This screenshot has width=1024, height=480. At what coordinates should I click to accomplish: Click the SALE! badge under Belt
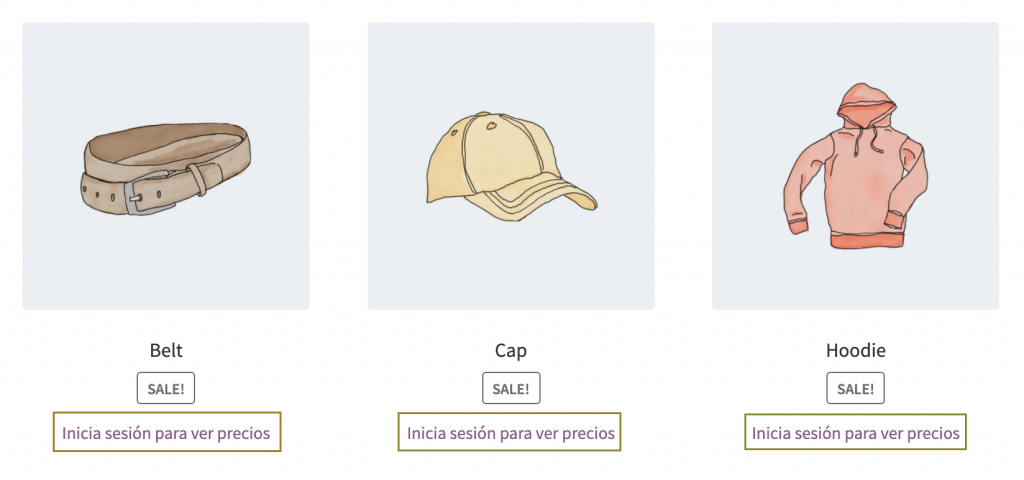click(166, 388)
